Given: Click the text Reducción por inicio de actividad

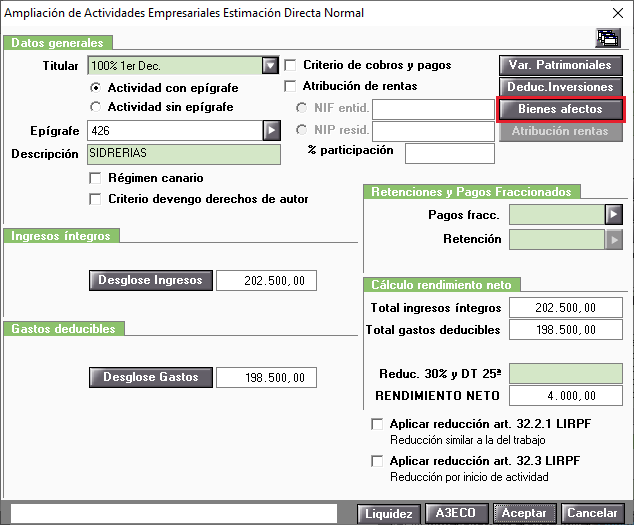Looking at the screenshot, I should pyautogui.click(x=469, y=477).
